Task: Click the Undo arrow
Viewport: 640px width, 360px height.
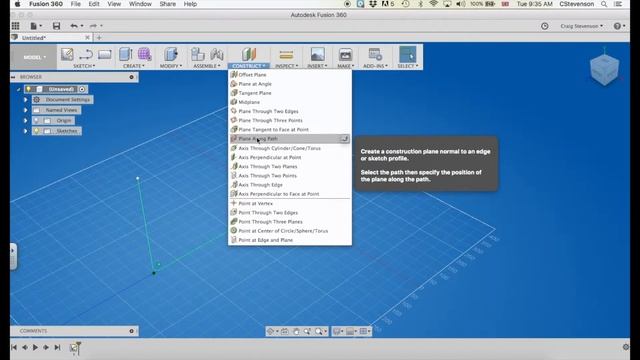Action: (74, 26)
